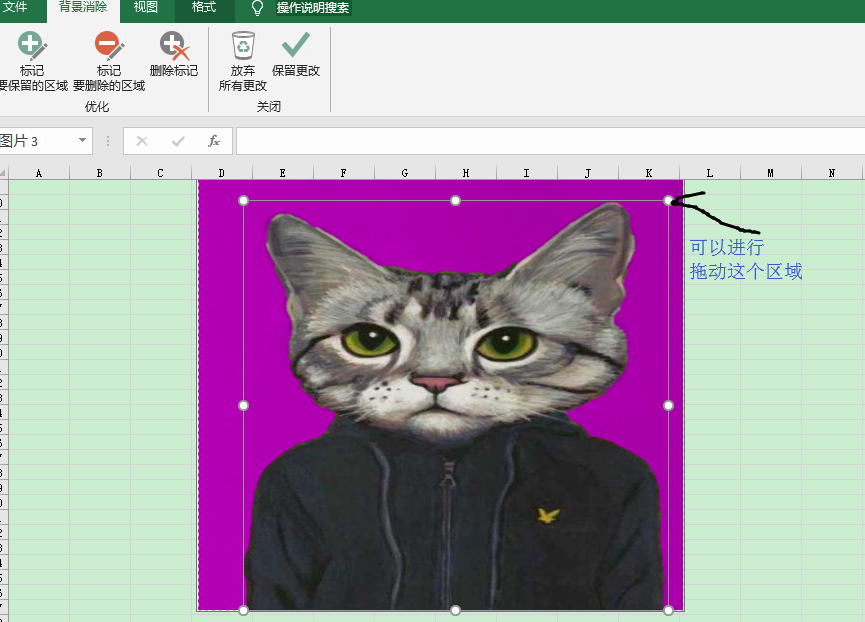
Task: Select Mark Areas to Remove tool (标记要删除的区域)
Action: coord(109,61)
